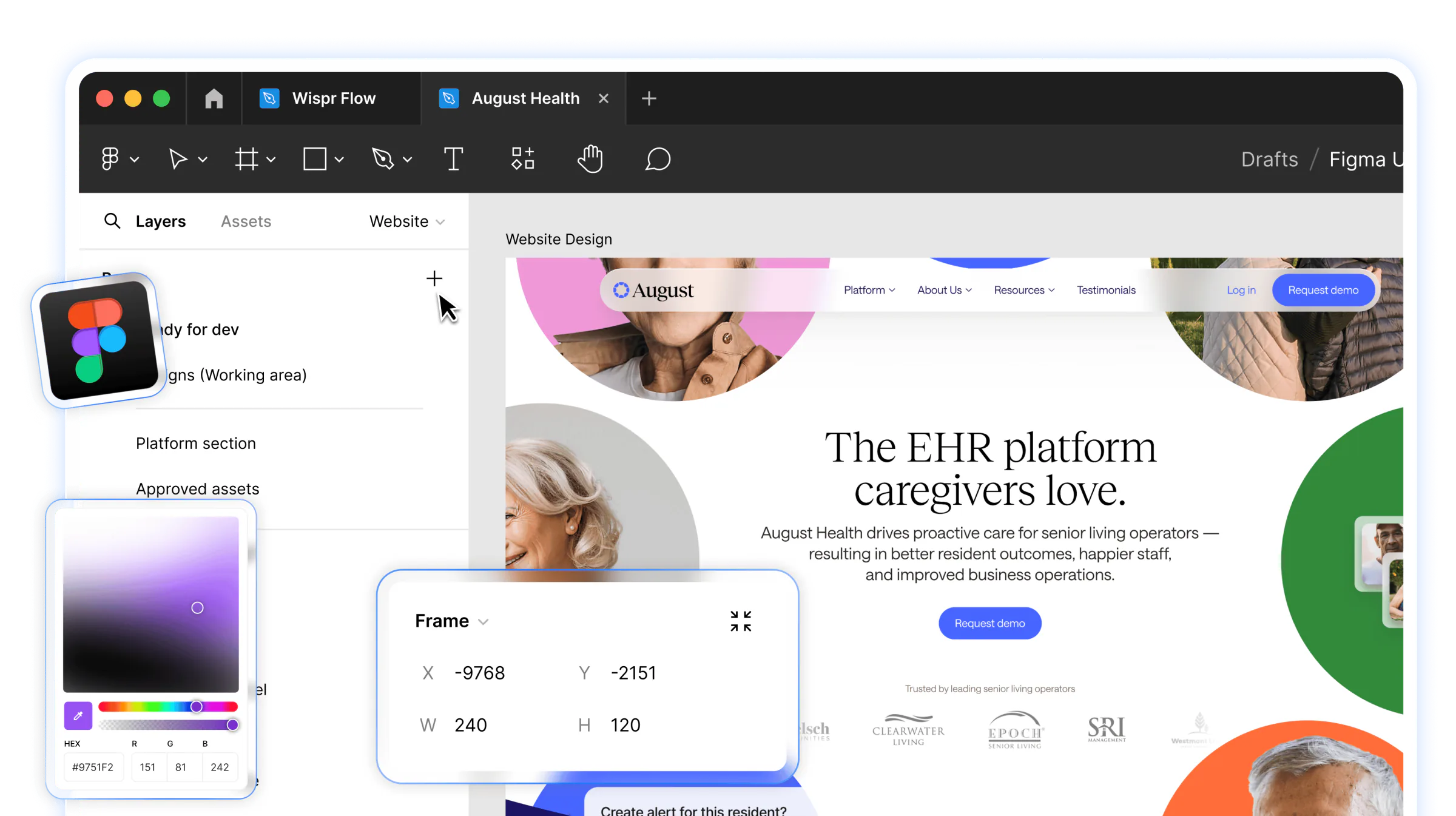
Task: Select the Text tool
Action: [453, 159]
